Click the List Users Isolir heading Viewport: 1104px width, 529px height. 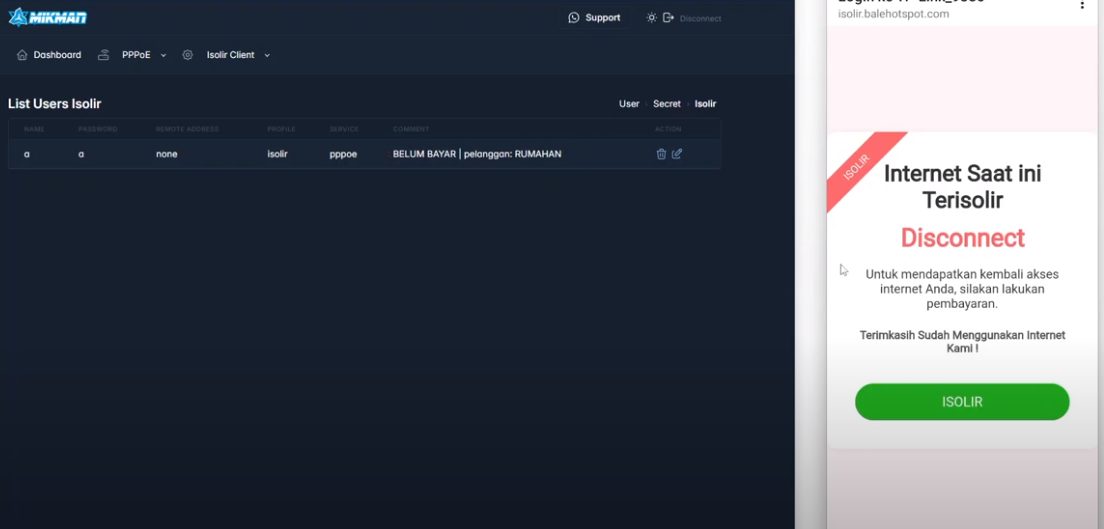point(54,104)
